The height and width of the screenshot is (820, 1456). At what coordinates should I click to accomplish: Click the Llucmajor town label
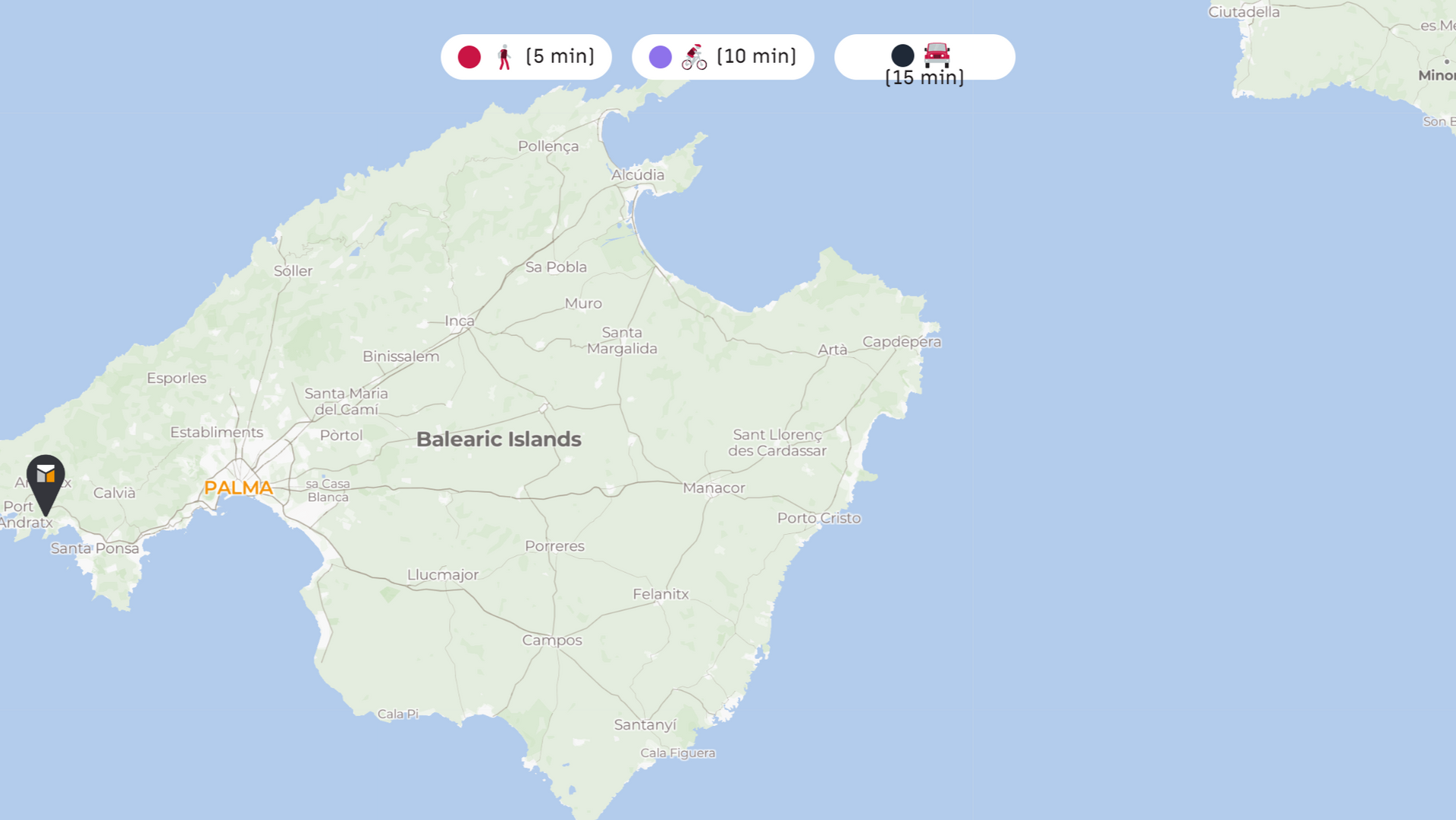tap(443, 574)
